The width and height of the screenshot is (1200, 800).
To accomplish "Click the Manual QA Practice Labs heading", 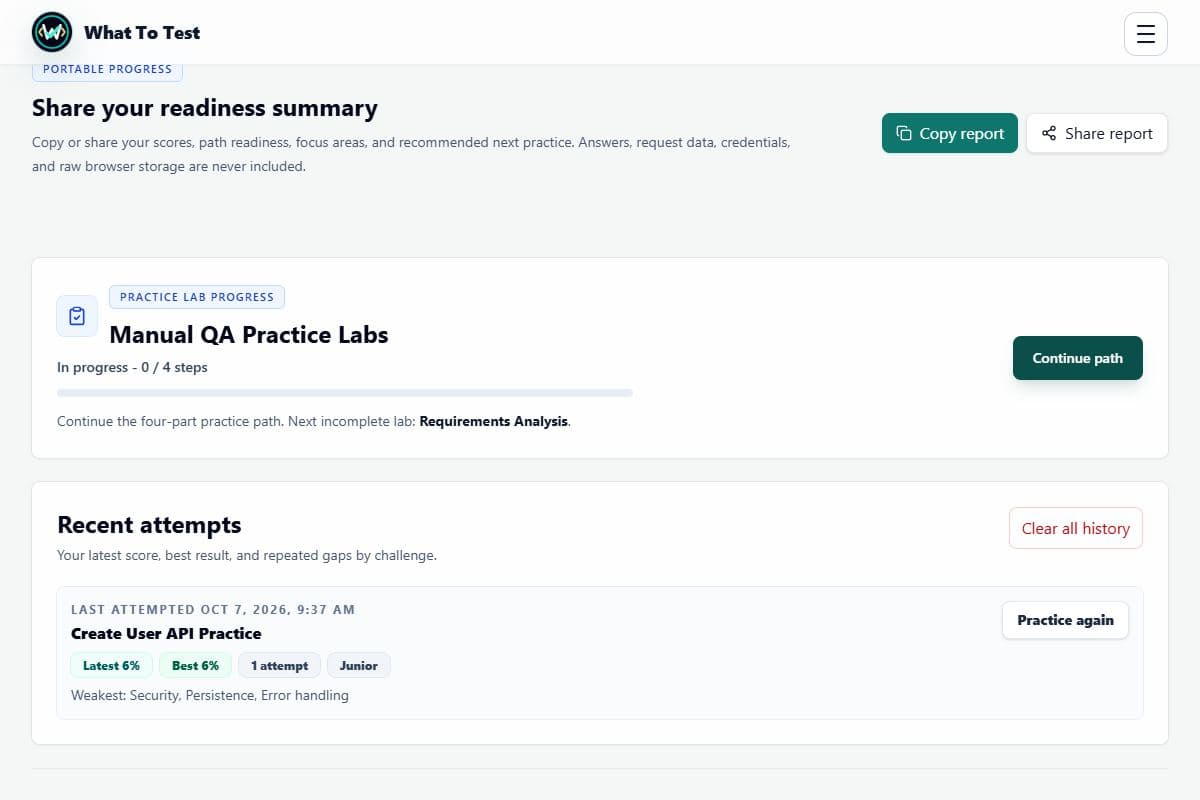I will [x=249, y=335].
